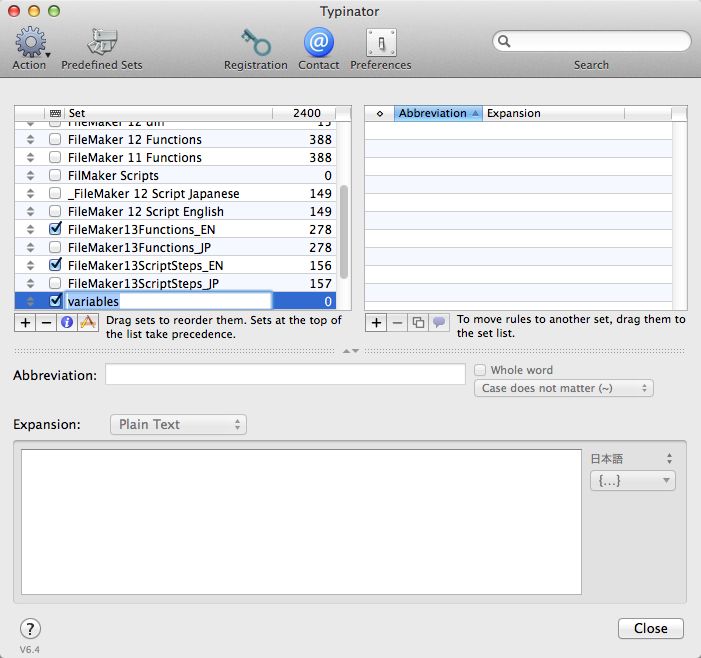
Task: Click reorder handle for FilMaker Scripts
Action: [x=30, y=175]
